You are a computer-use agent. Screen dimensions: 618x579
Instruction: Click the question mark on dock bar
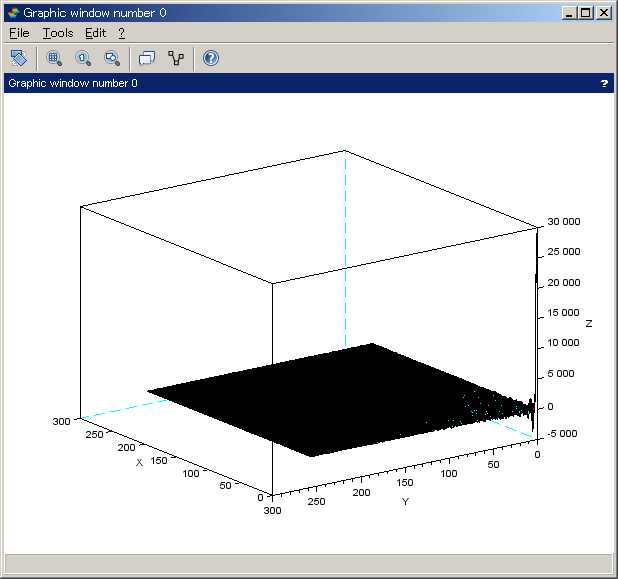[x=604, y=84]
